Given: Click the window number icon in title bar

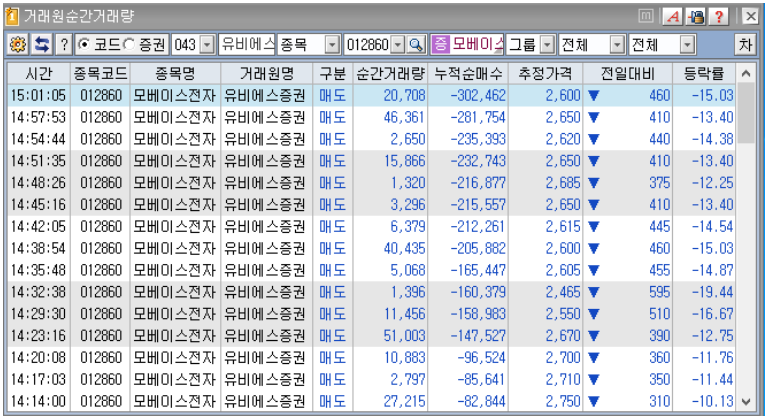Looking at the screenshot, I should 11,16.
